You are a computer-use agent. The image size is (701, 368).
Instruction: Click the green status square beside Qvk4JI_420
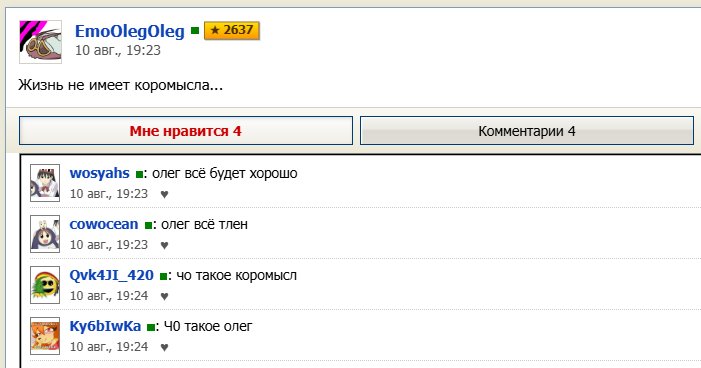163,276
